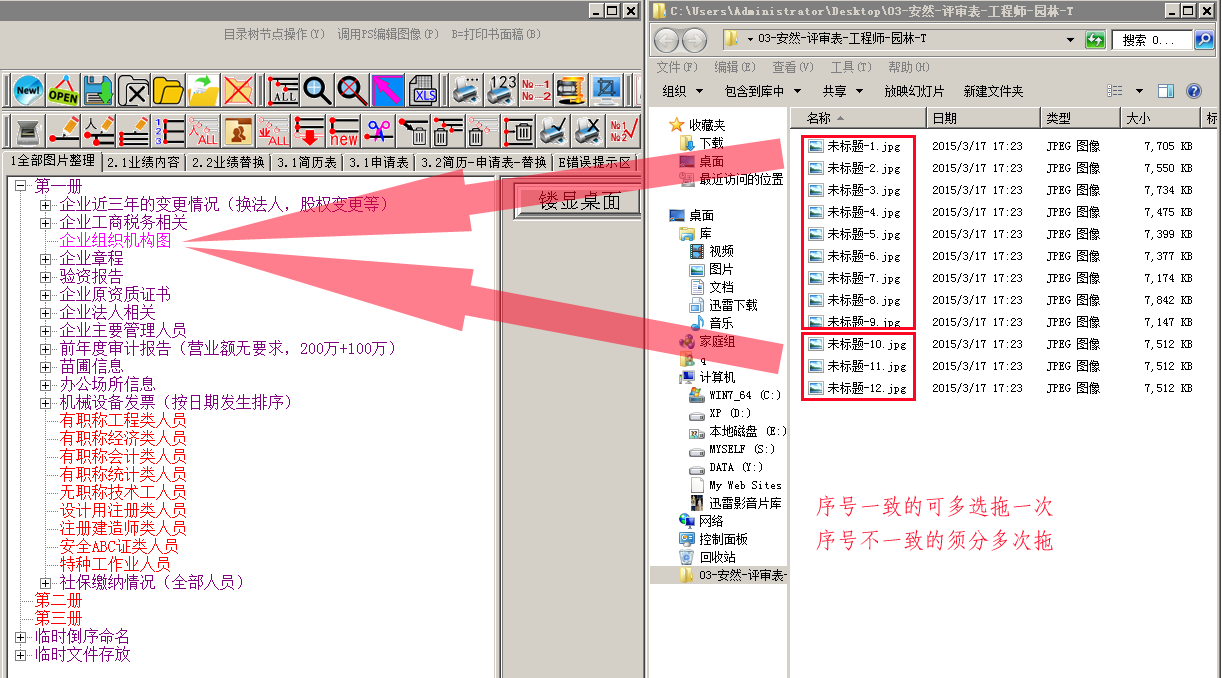Open the 目录树节点操作(Y) menu
This screenshot has height=678, width=1222.
click(274, 34)
